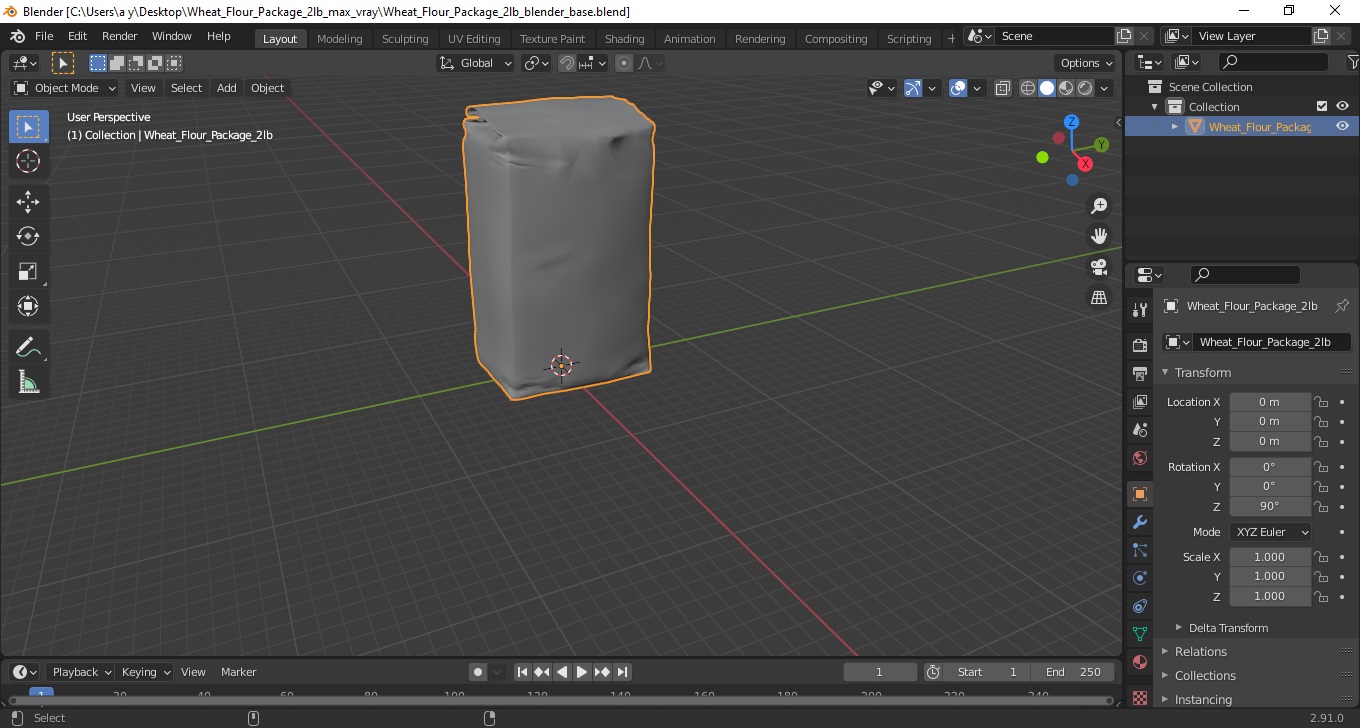Toggle Show Gizmo button
This screenshot has width=1360, height=728.
click(913, 88)
